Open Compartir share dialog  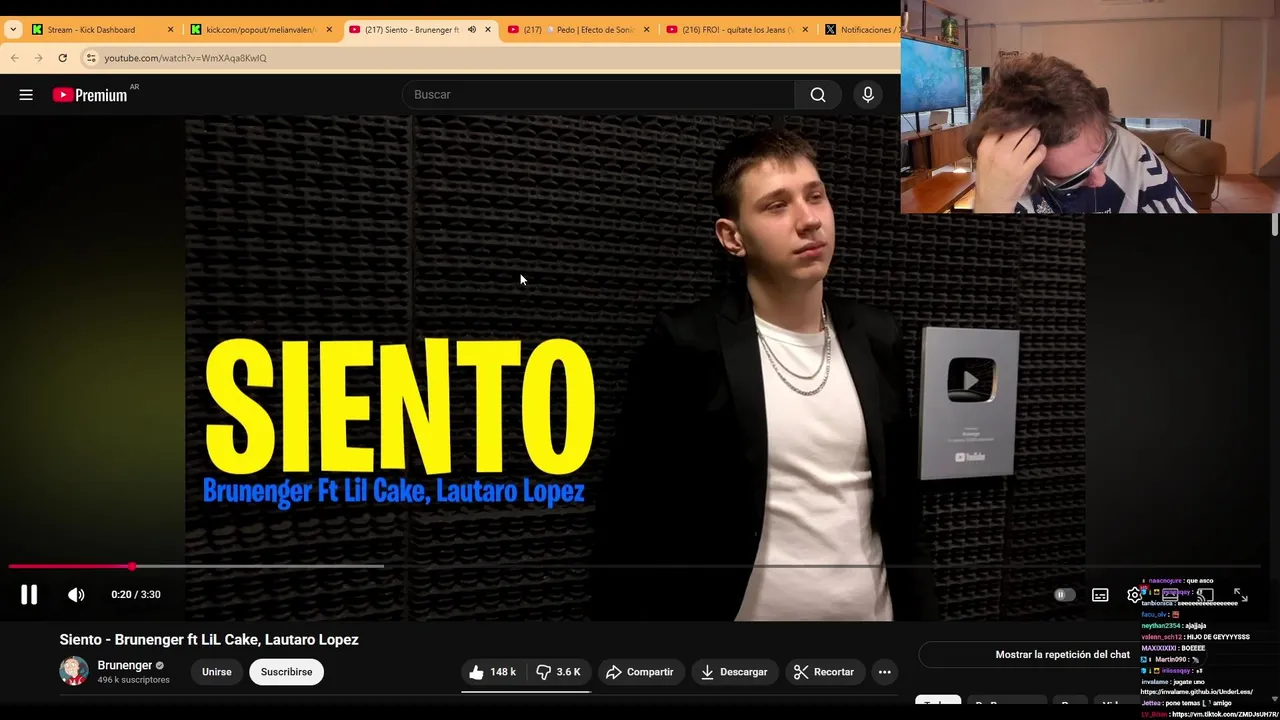coord(640,672)
